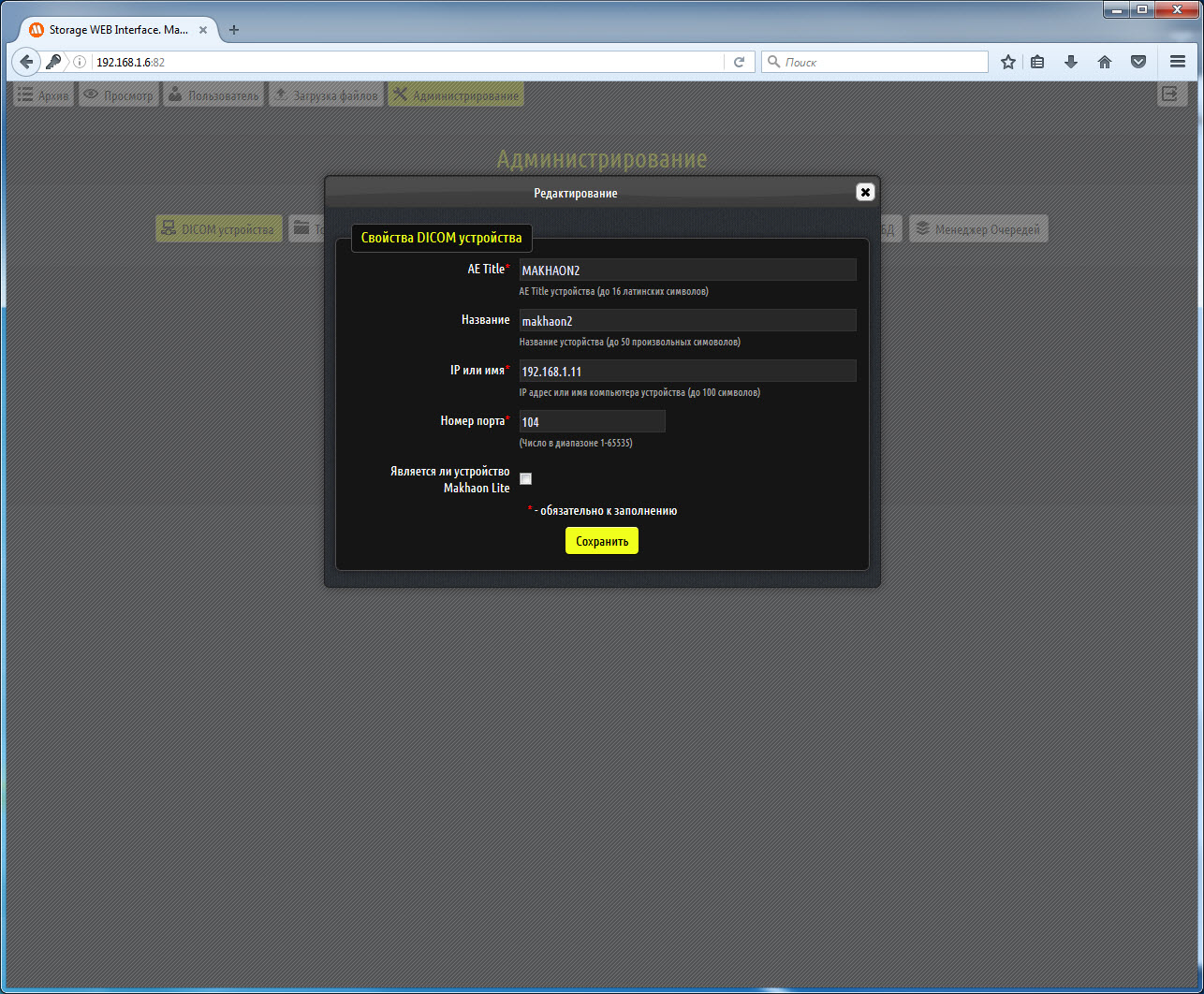The height and width of the screenshot is (994, 1204).
Task: Minimize the browser window
Action: point(1117,8)
